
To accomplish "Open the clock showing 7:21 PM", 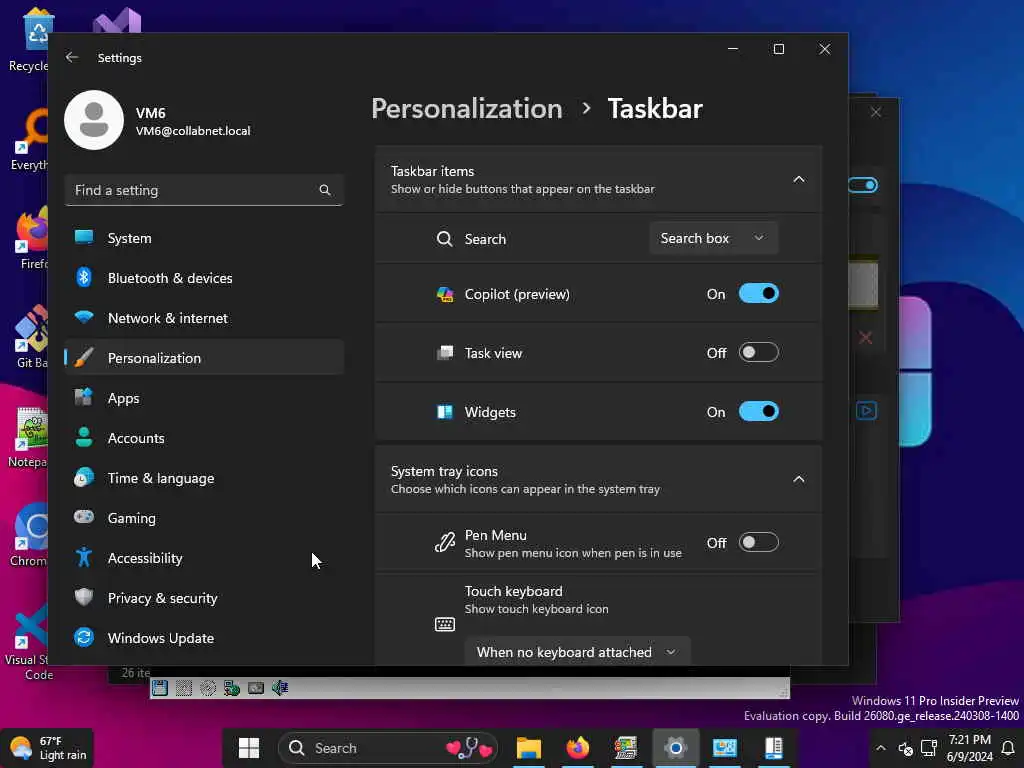I will 969,748.
